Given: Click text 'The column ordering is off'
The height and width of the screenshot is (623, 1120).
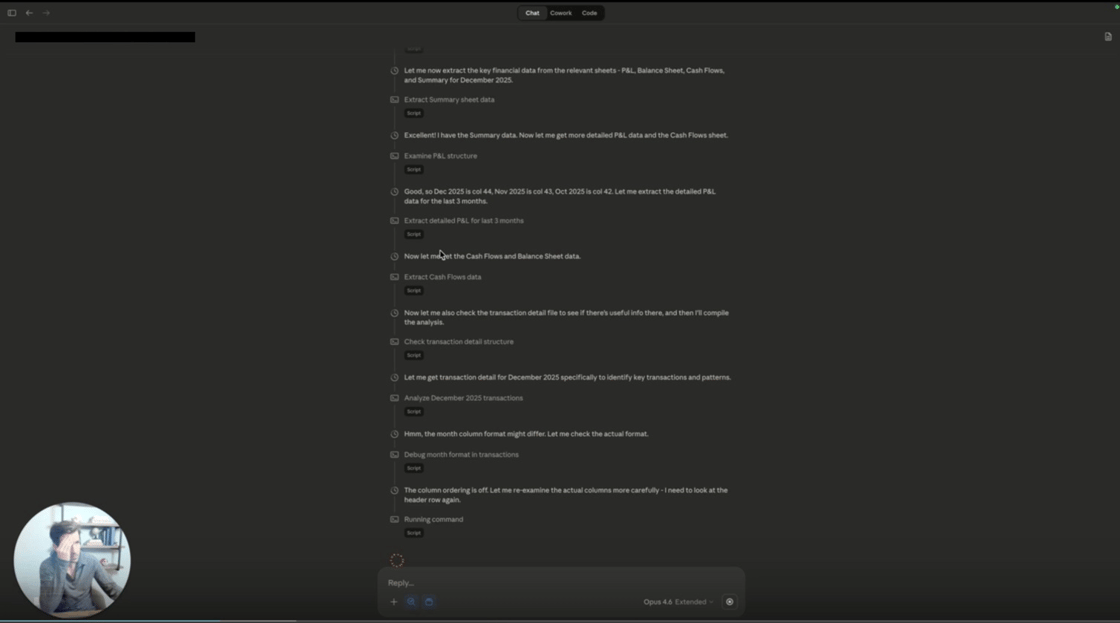Looking at the screenshot, I should coord(446,490).
